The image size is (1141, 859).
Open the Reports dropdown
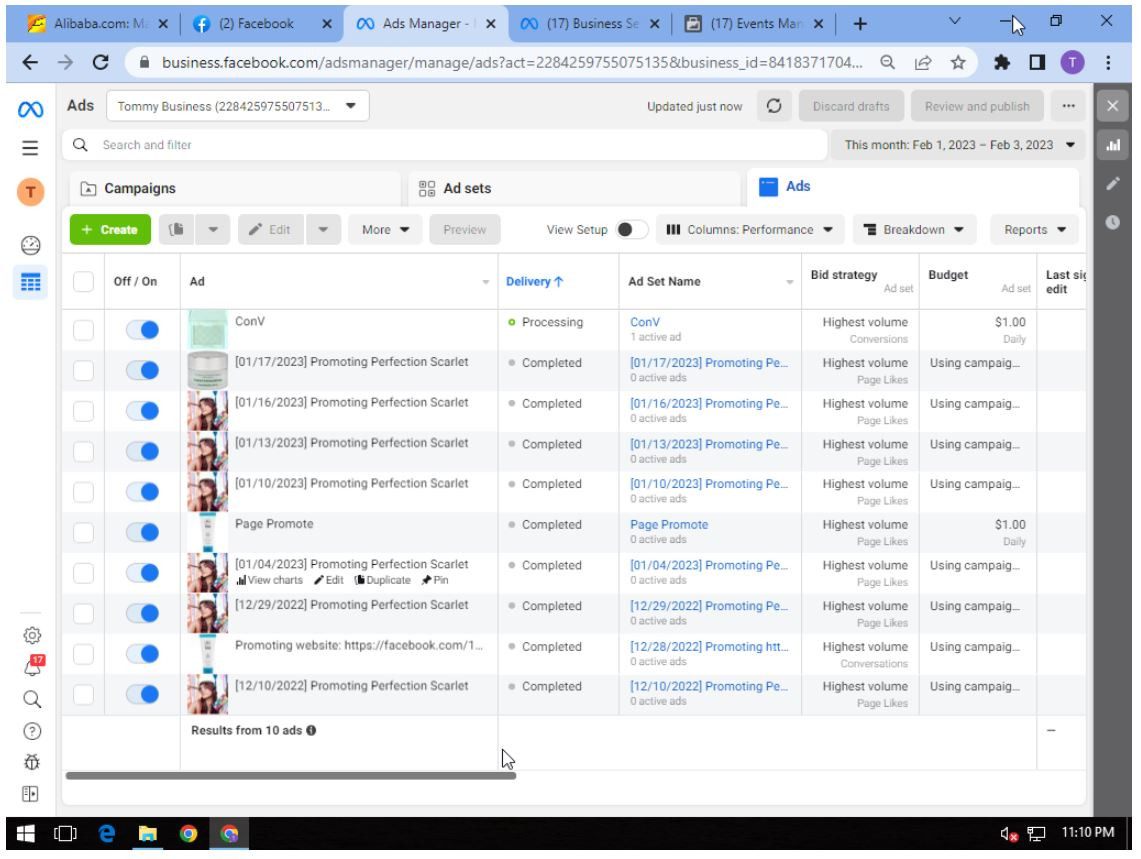pos(1034,230)
